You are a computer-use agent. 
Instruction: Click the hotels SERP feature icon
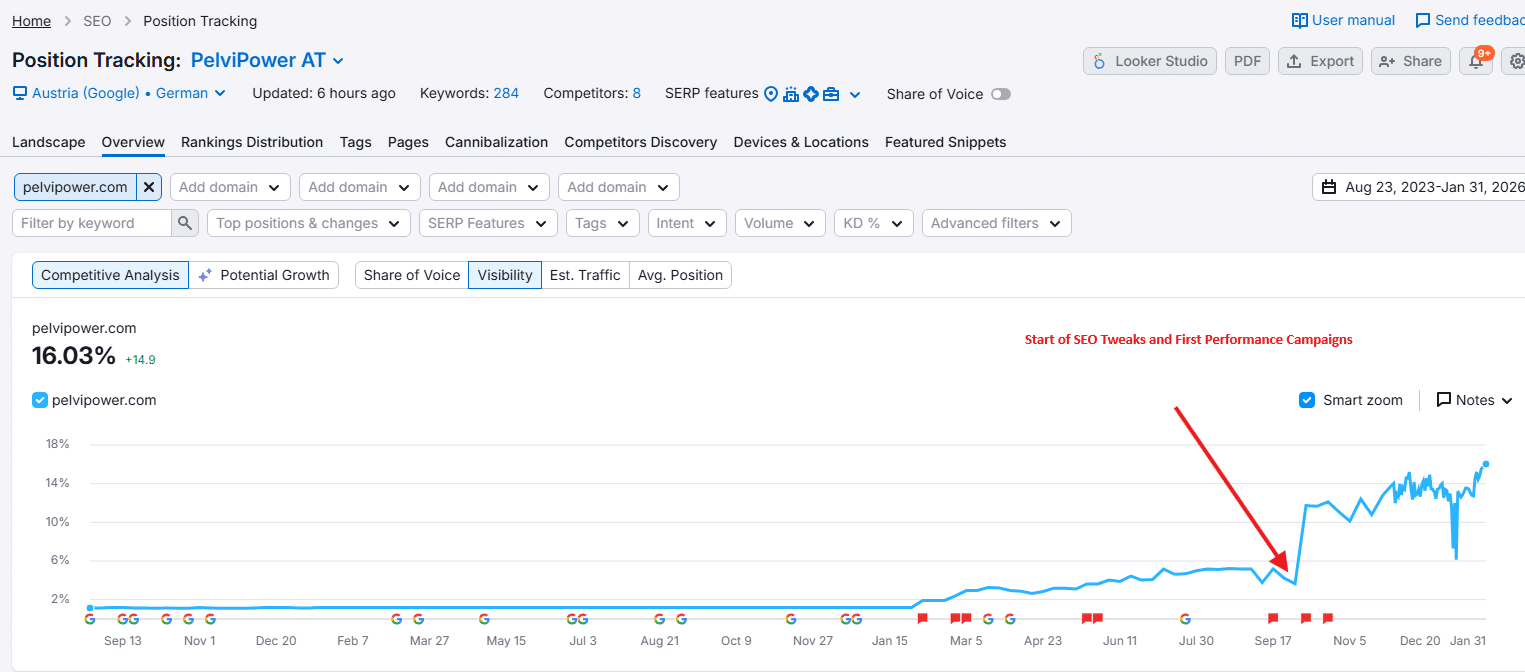pyautogui.click(x=791, y=94)
